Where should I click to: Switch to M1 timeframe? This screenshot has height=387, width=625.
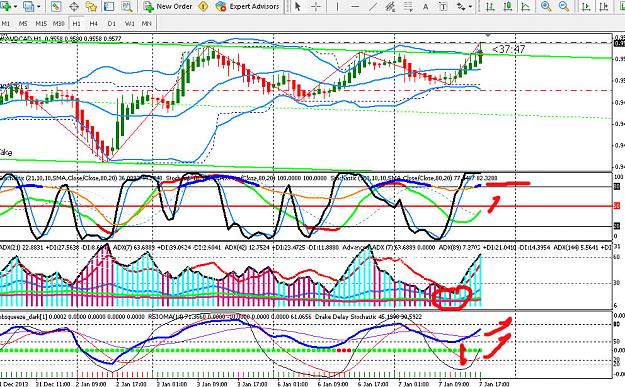point(5,24)
